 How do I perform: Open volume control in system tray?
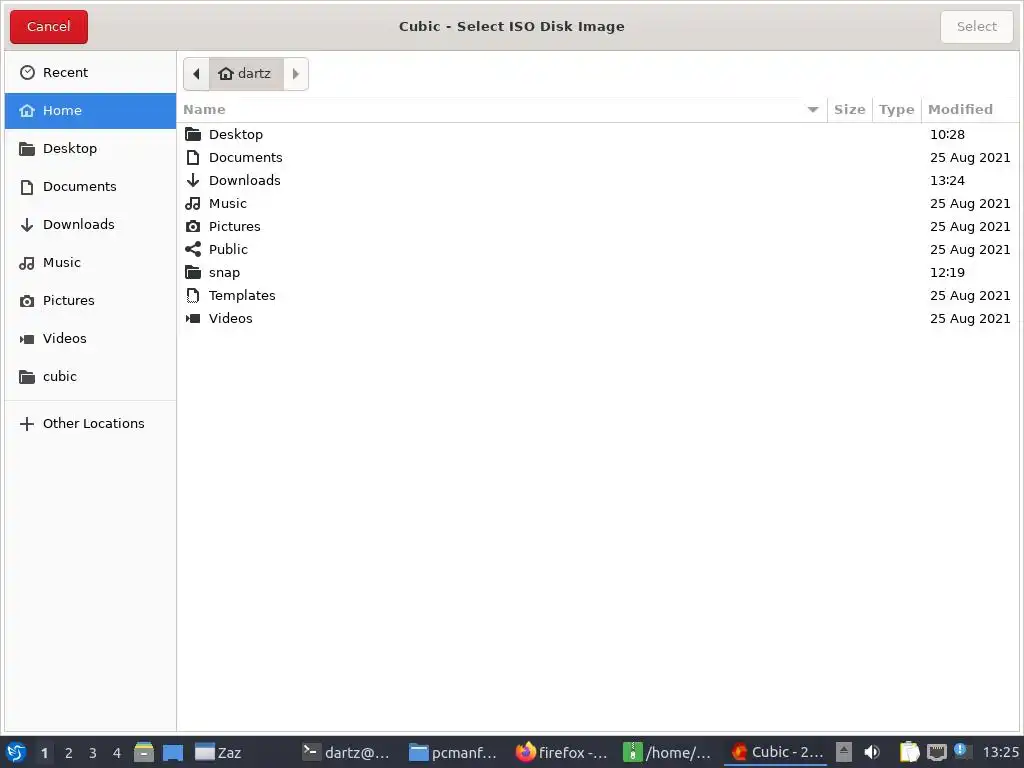pos(872,752)
